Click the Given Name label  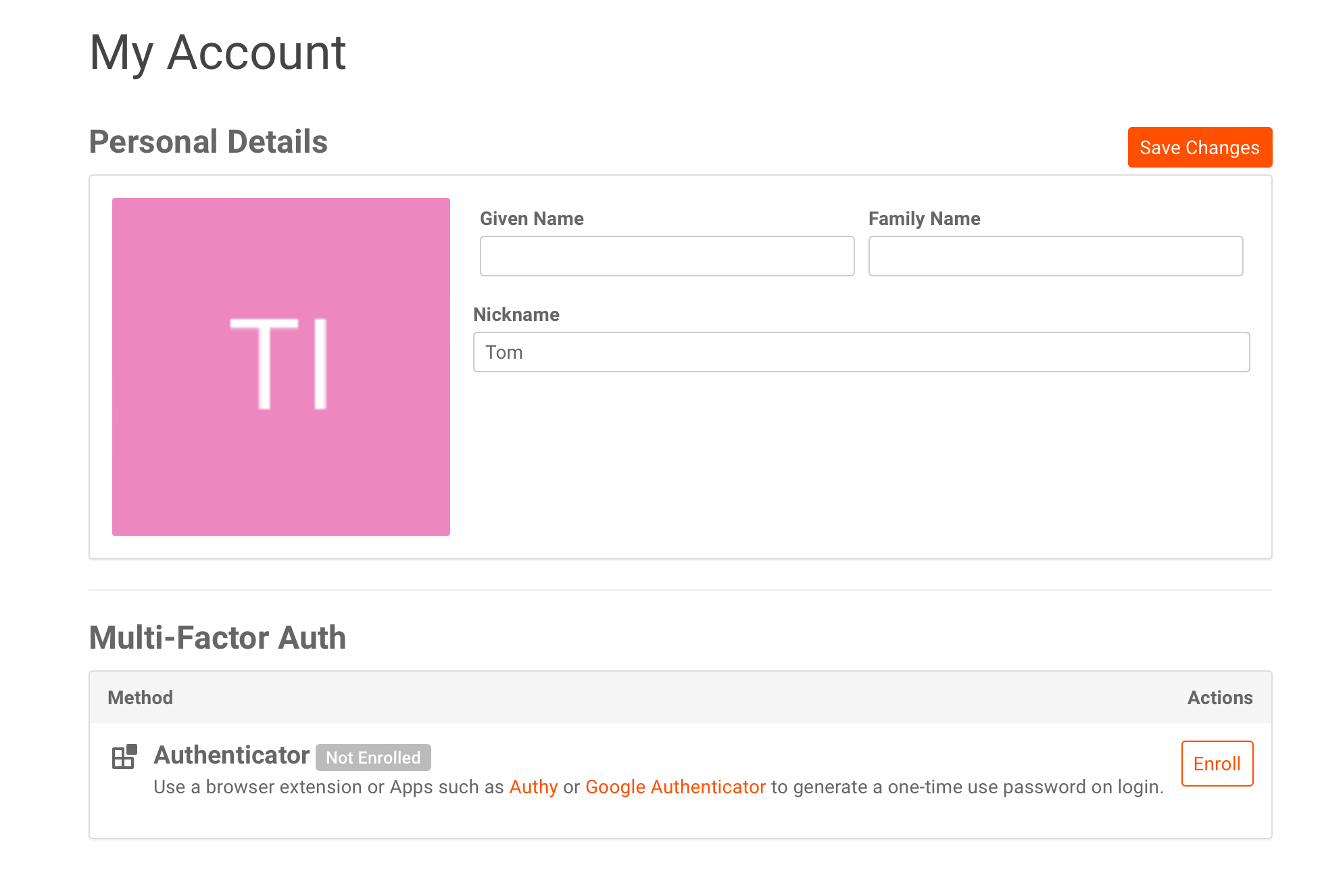[531, 218]
